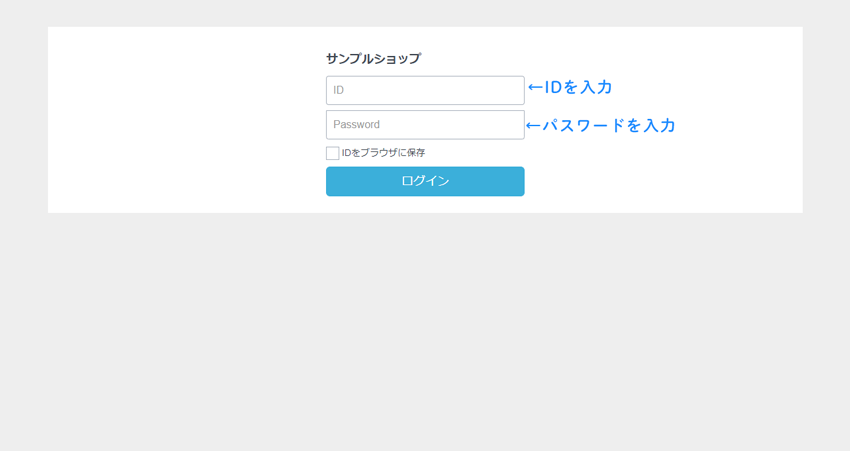This screenshot has width=850, height=451.
Task: Click the empty white panel area left of the form
Action: tap(180, 120)
